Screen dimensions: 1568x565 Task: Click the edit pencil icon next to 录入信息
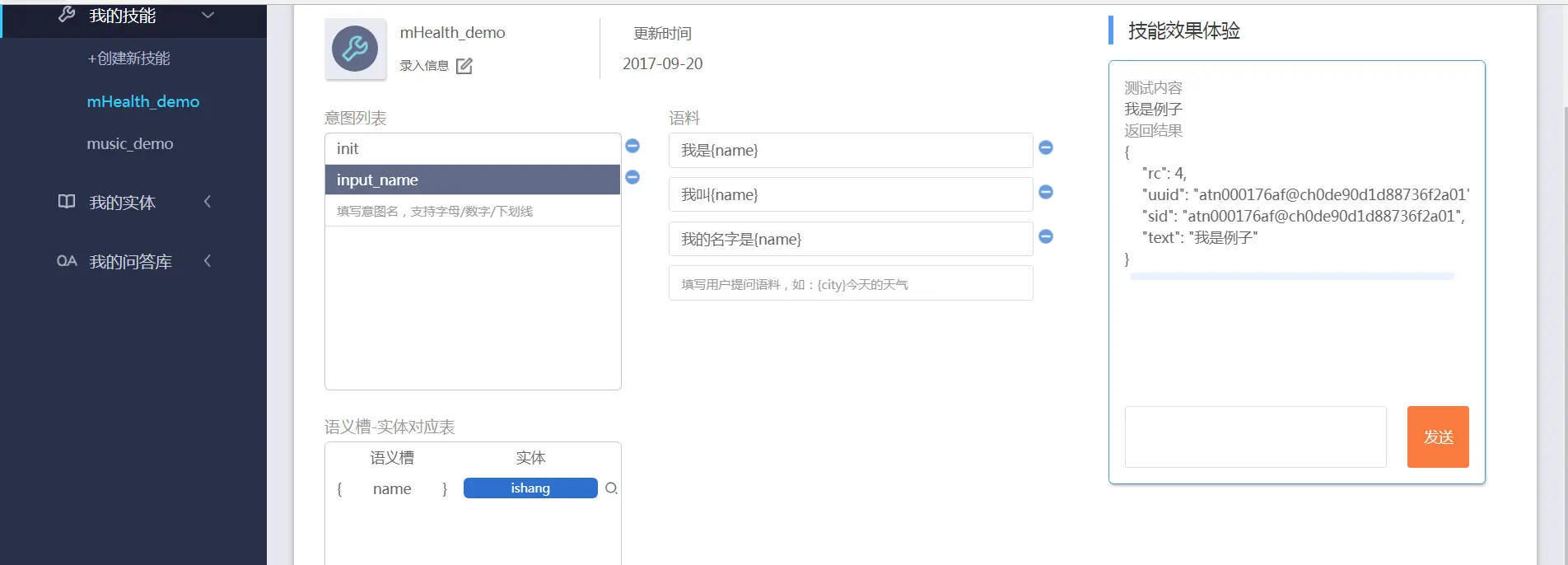(464, 66)
